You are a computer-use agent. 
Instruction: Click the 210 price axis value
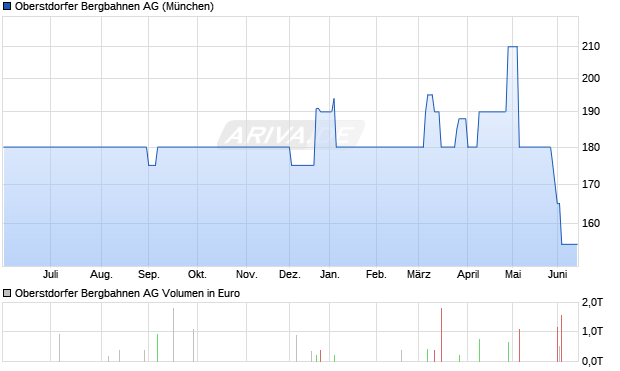tap(591, 46)
